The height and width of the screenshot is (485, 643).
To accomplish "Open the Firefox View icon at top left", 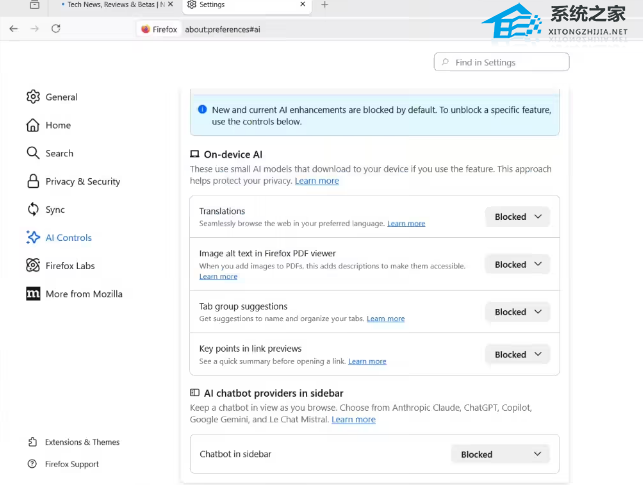I will 35,5.
